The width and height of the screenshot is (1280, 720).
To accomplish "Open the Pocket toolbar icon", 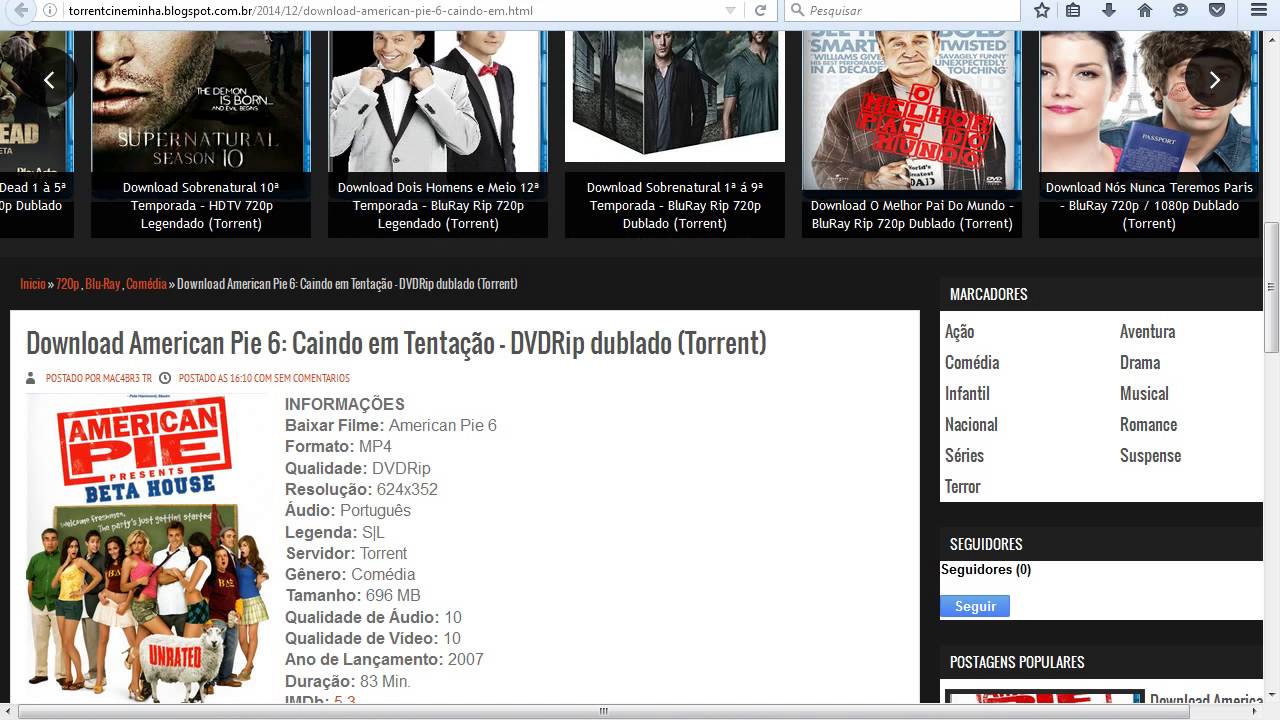I will pyautogui.click(x=1217, y=10).
